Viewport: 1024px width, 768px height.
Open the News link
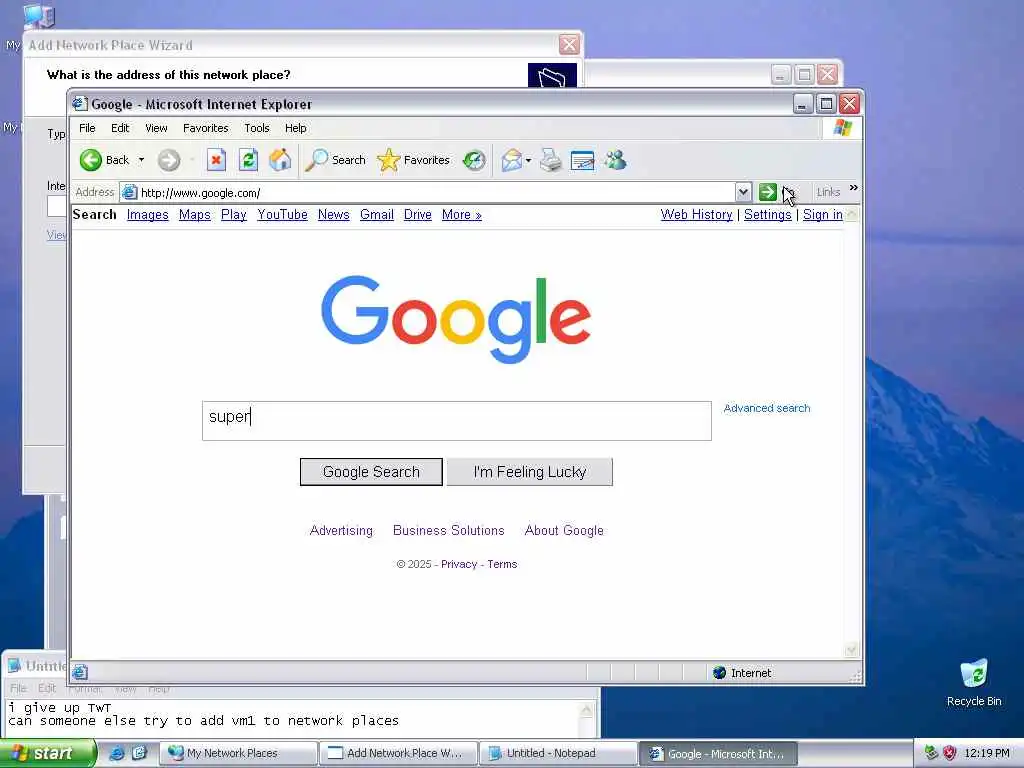pyautogui.click(x=334, y=215)
